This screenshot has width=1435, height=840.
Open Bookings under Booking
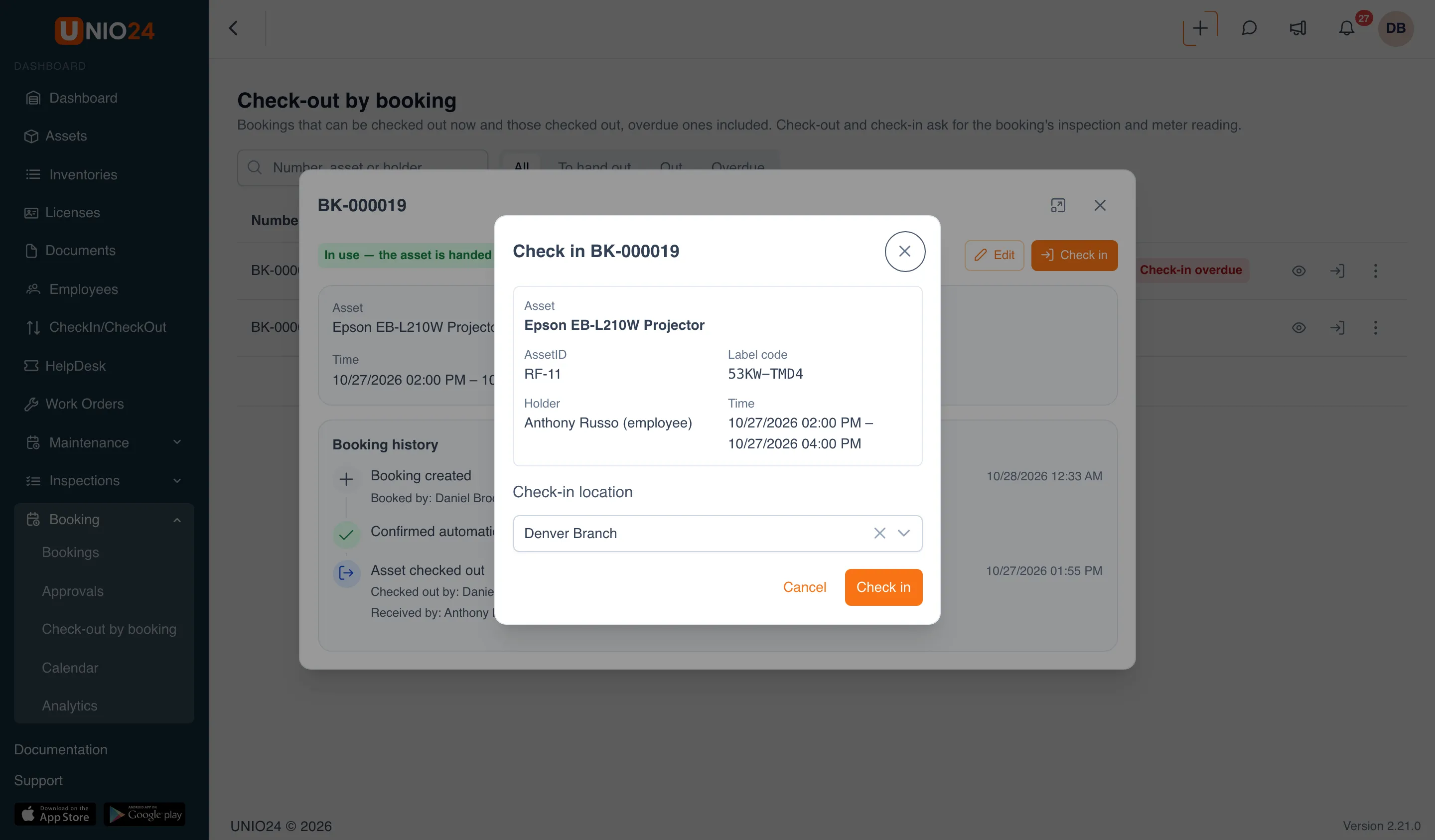coord(70,553)
